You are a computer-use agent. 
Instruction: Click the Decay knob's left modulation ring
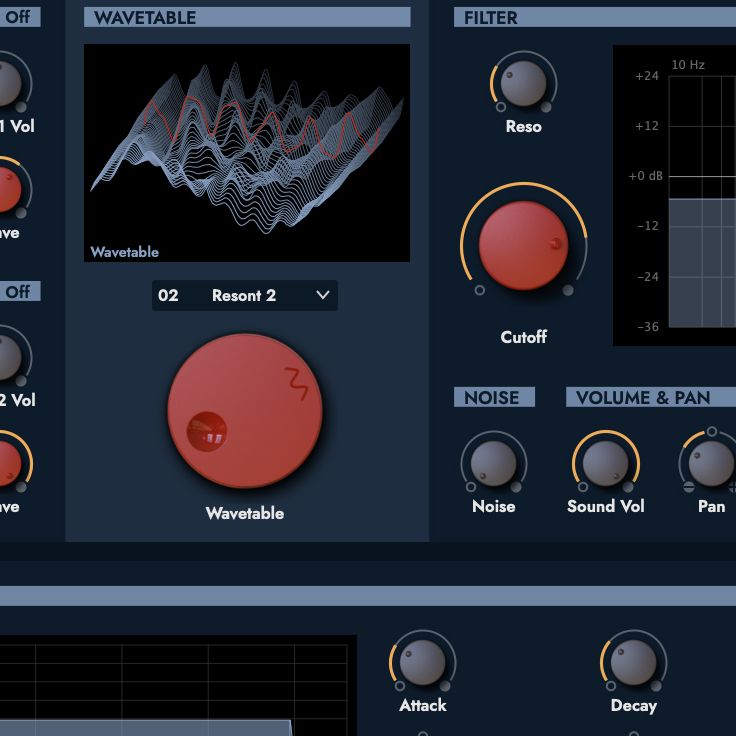click(x=611, y=686)
